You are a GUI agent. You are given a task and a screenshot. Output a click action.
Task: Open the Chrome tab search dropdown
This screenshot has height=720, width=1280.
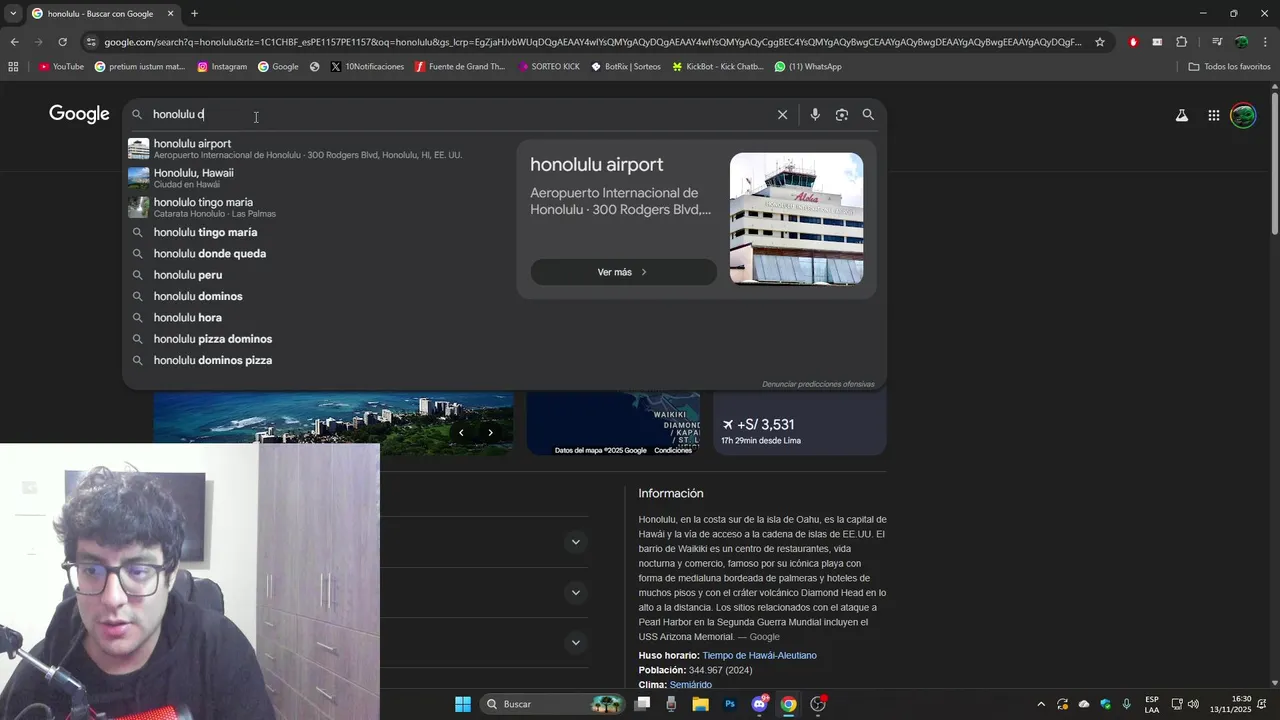pos(13,13)
